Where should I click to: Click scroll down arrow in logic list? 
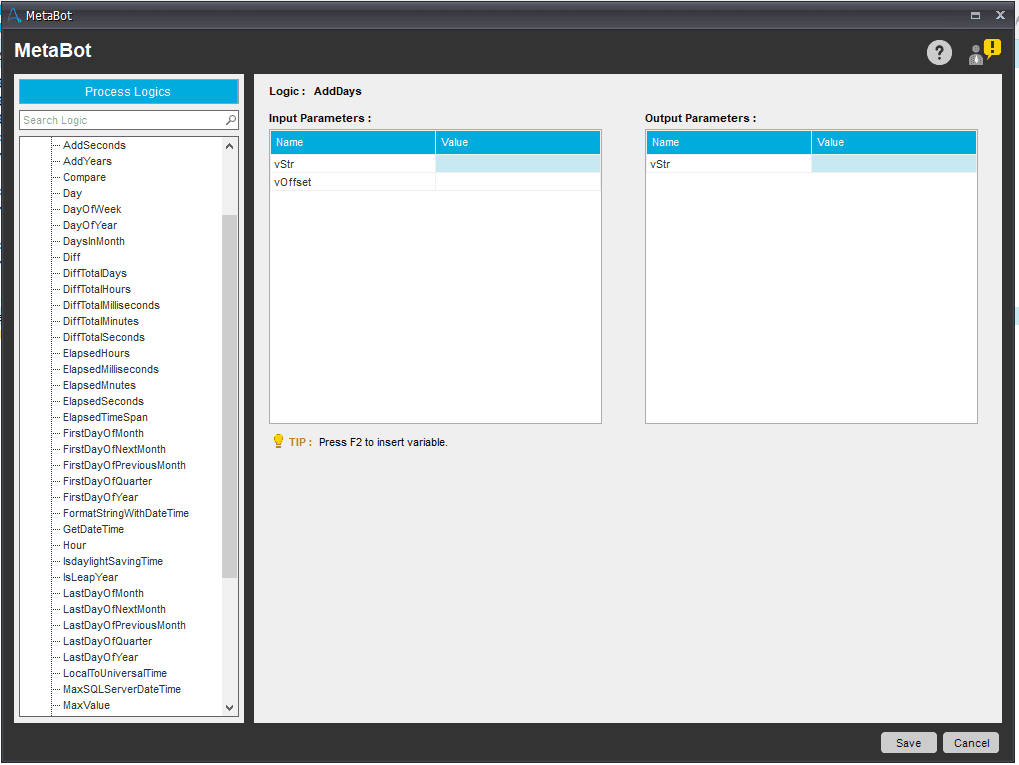[x=229, y=708]
